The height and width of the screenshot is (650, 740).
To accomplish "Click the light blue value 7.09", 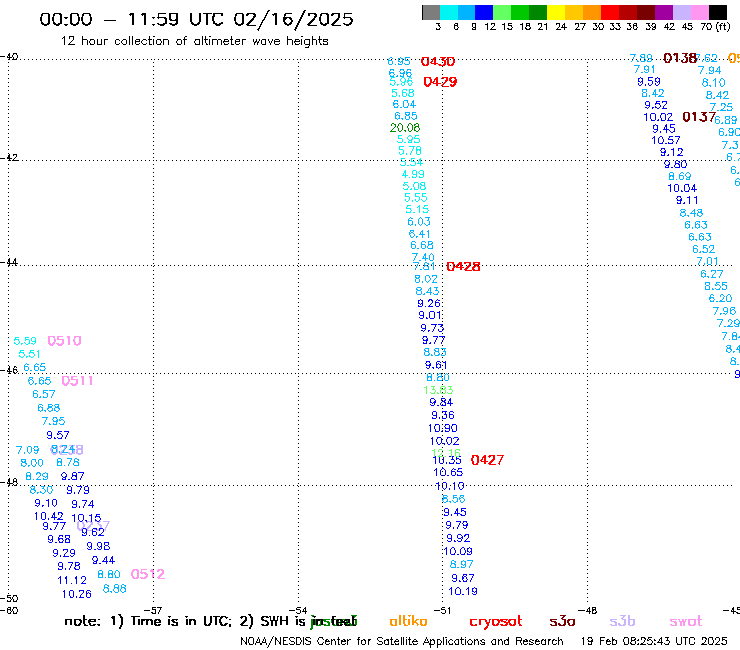I will tap(27, 450).
